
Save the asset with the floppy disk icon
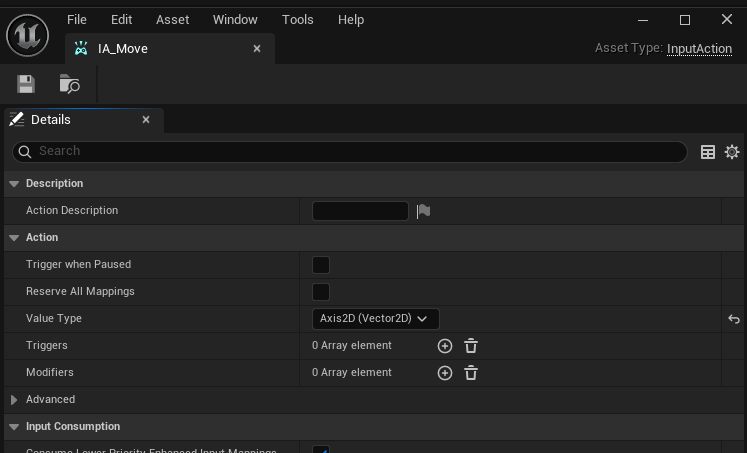pyautogui.click(x=26, y=84)
